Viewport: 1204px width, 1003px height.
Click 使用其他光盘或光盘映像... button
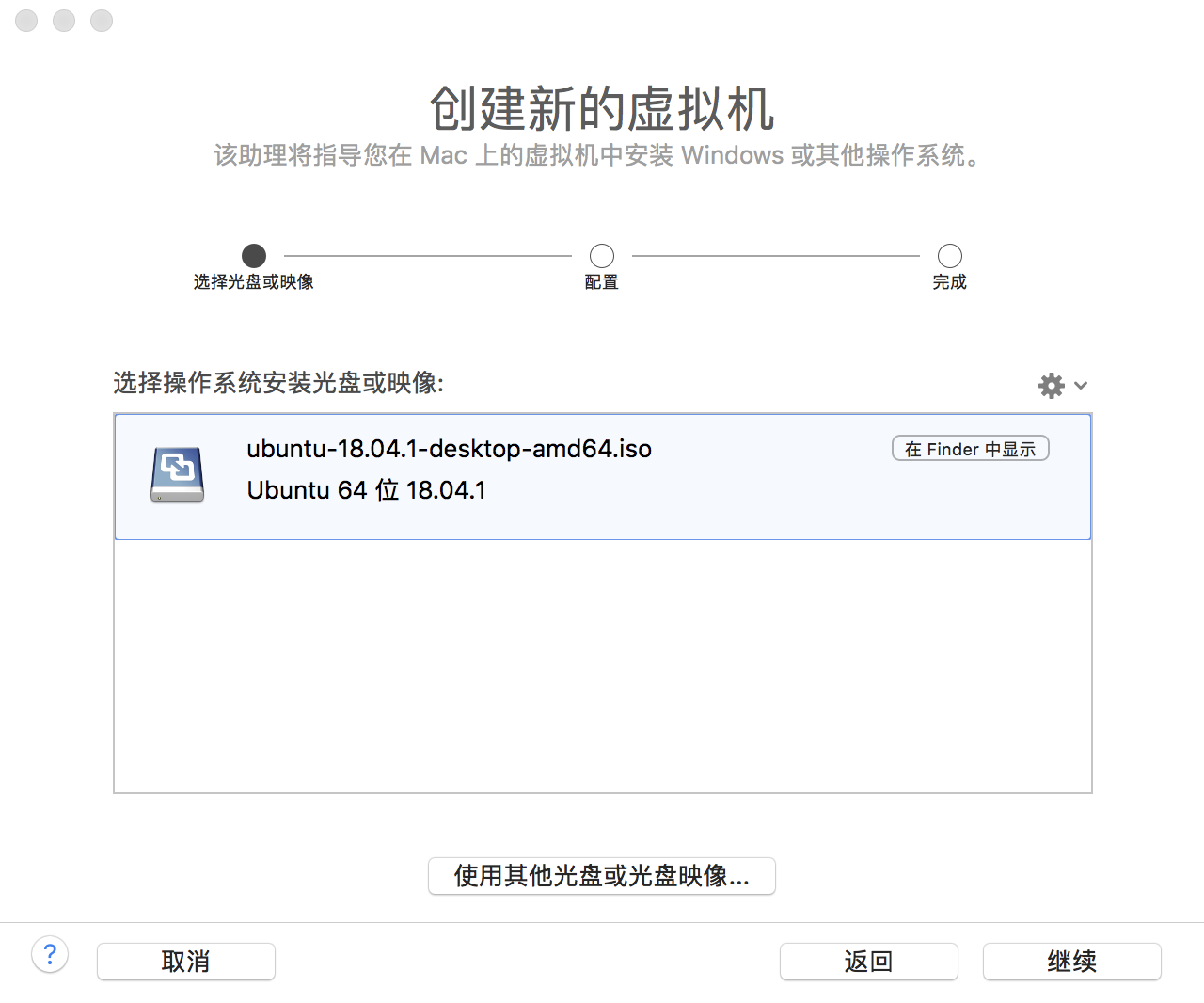(602, 876)
